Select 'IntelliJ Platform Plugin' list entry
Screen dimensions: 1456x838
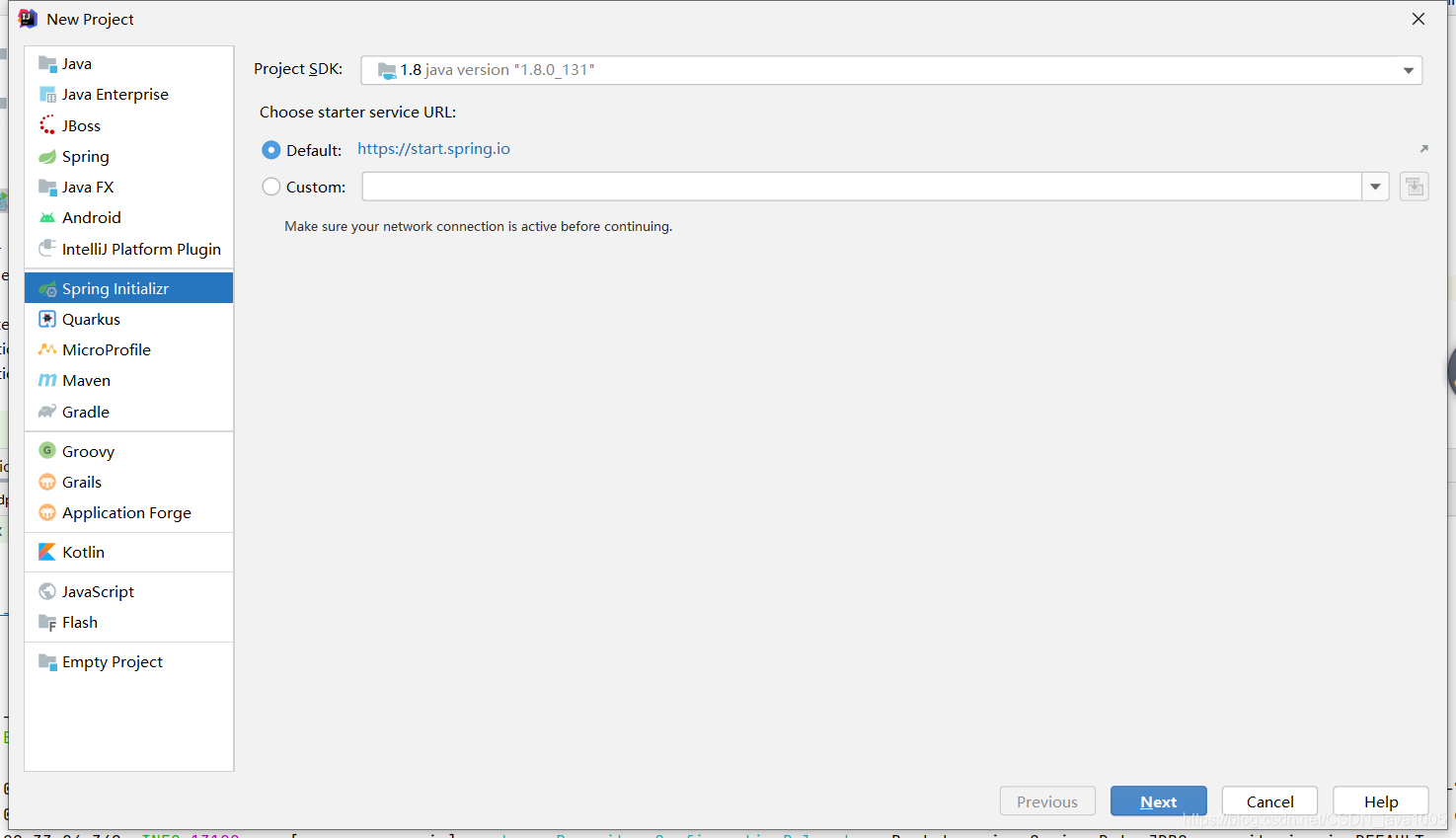point(141,249)
